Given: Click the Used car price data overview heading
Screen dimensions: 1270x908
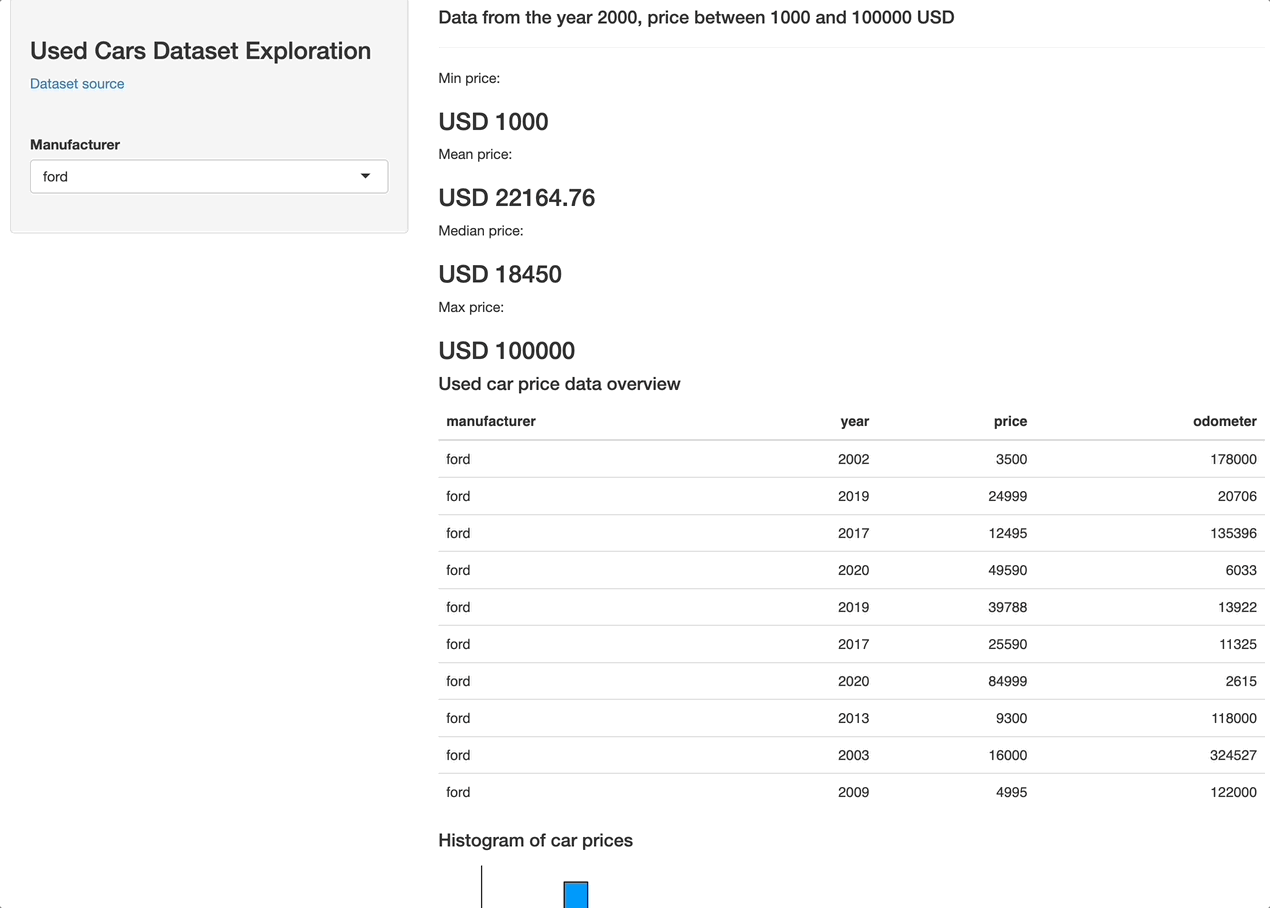Looking at the screenshot, I should pos(559,384).
